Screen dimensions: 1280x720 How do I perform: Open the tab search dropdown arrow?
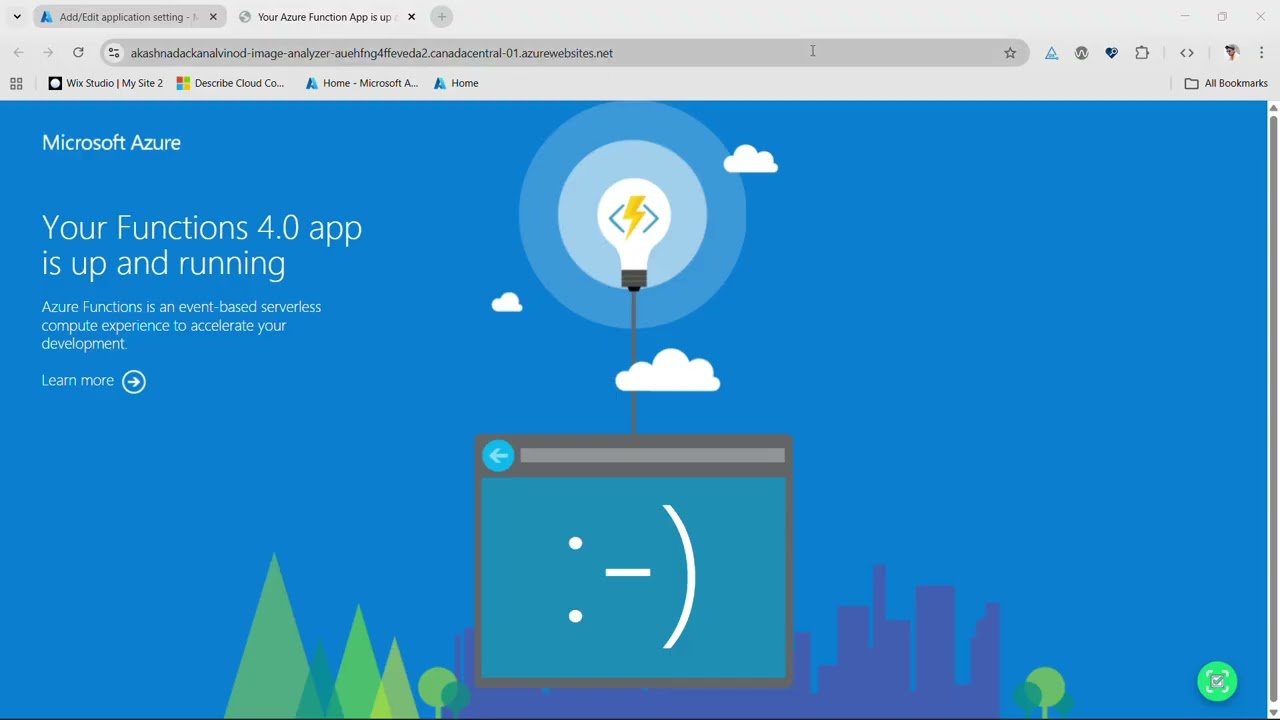(17, 17)
